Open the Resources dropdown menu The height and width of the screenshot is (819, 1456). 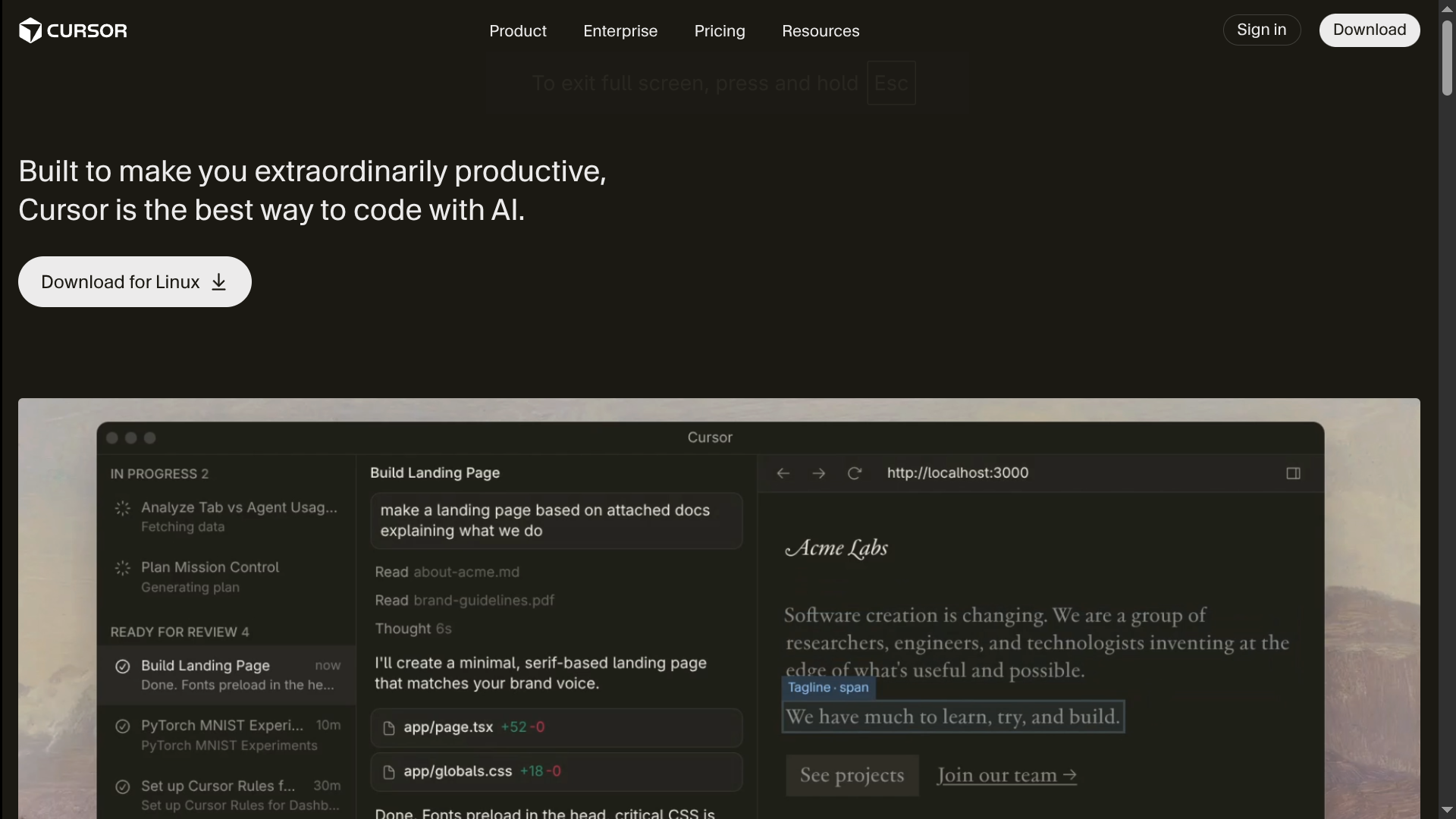[x=821, y=31]
